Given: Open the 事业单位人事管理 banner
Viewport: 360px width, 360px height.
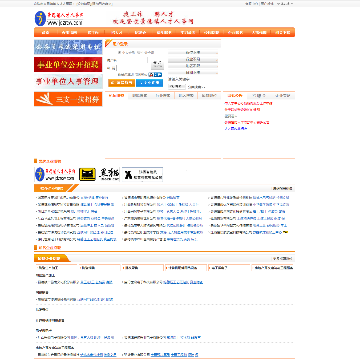Looking at the screenshot, I should 68,82.
